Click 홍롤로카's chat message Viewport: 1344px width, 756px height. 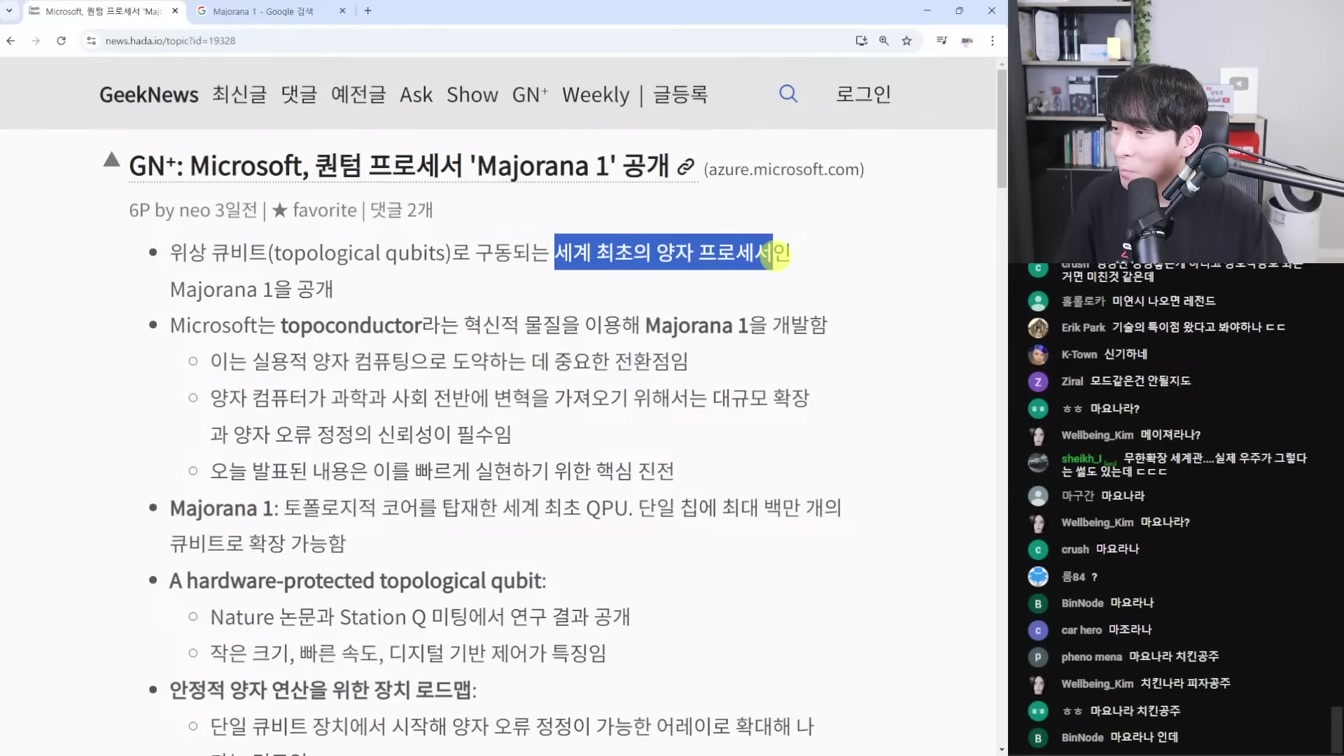click(1164, 301)
